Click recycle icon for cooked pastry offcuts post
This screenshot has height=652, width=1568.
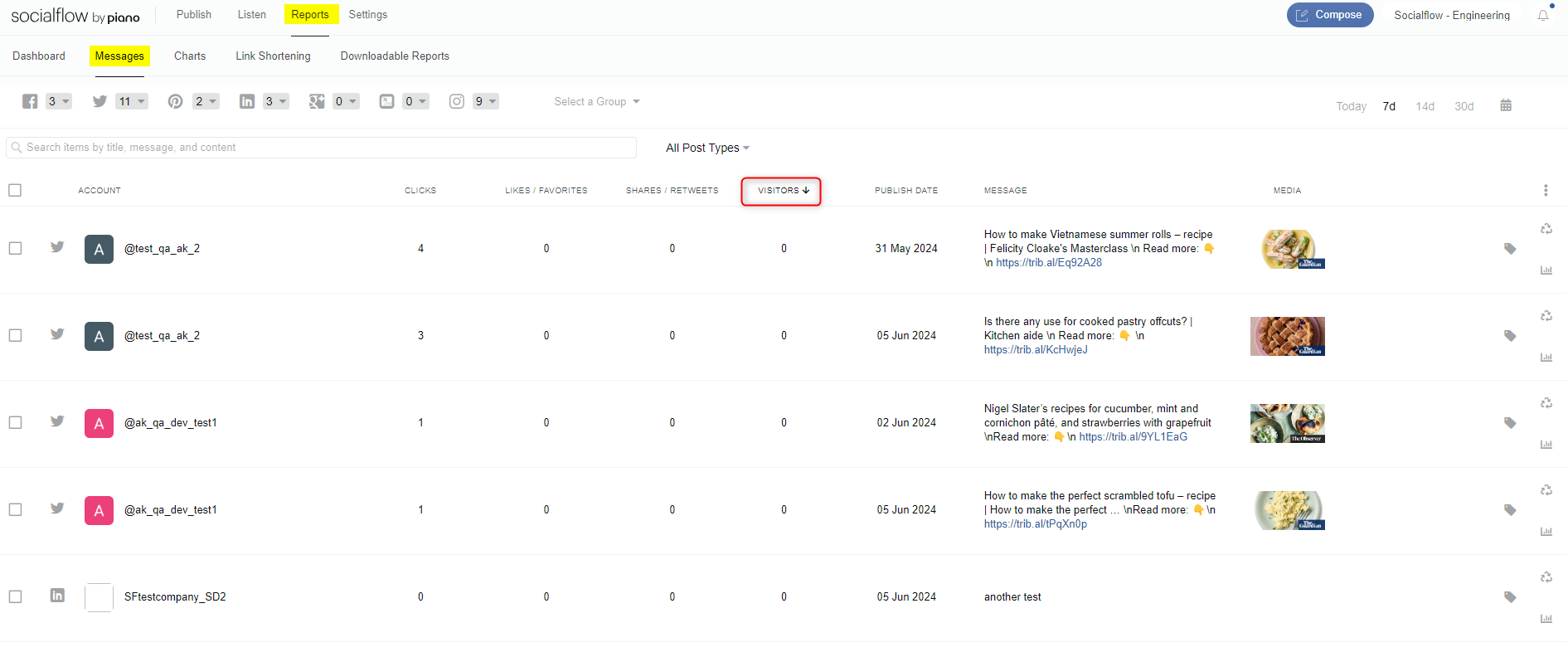1546,316
